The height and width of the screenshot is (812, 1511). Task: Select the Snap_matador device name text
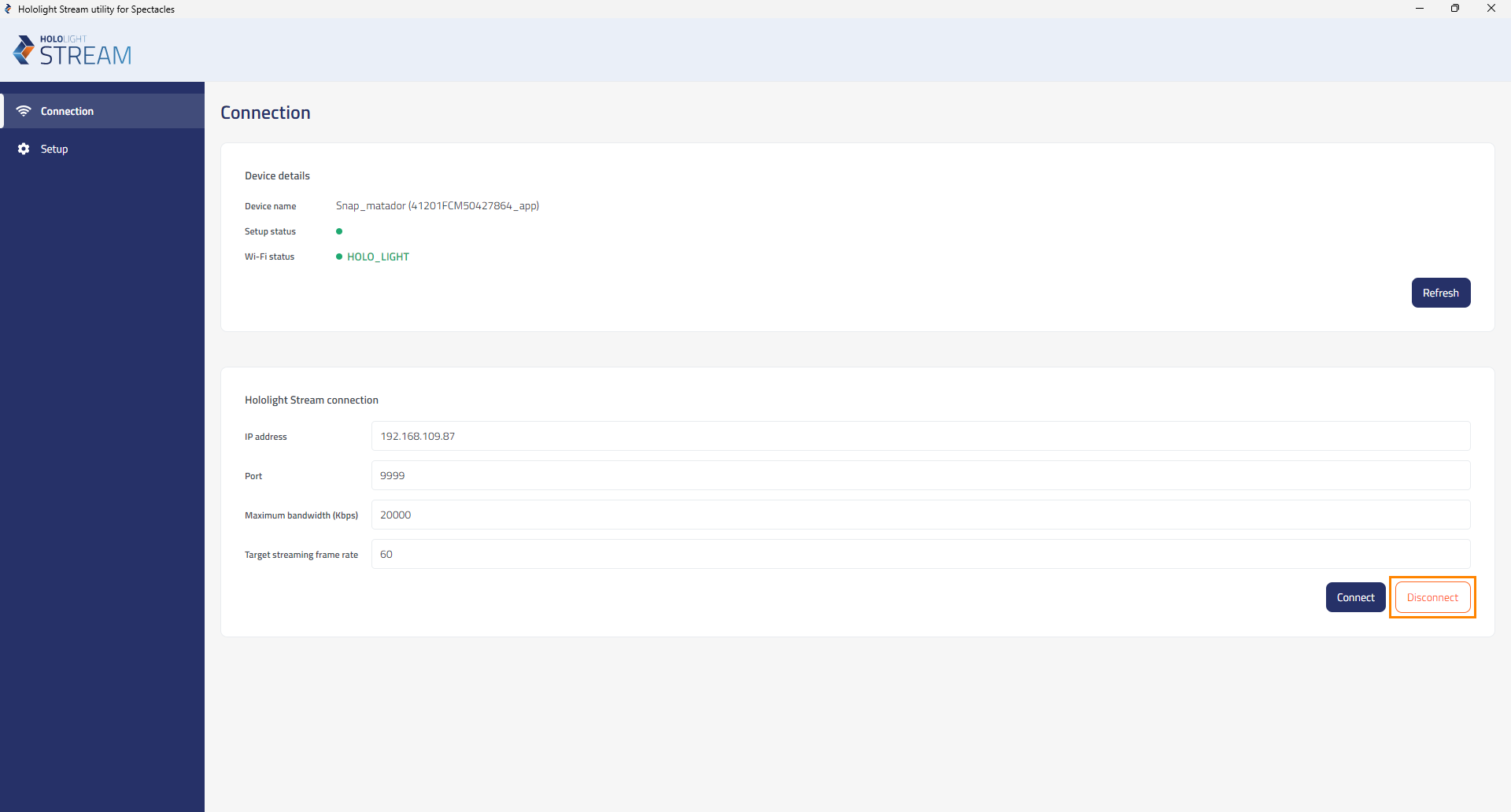(438, 206)
